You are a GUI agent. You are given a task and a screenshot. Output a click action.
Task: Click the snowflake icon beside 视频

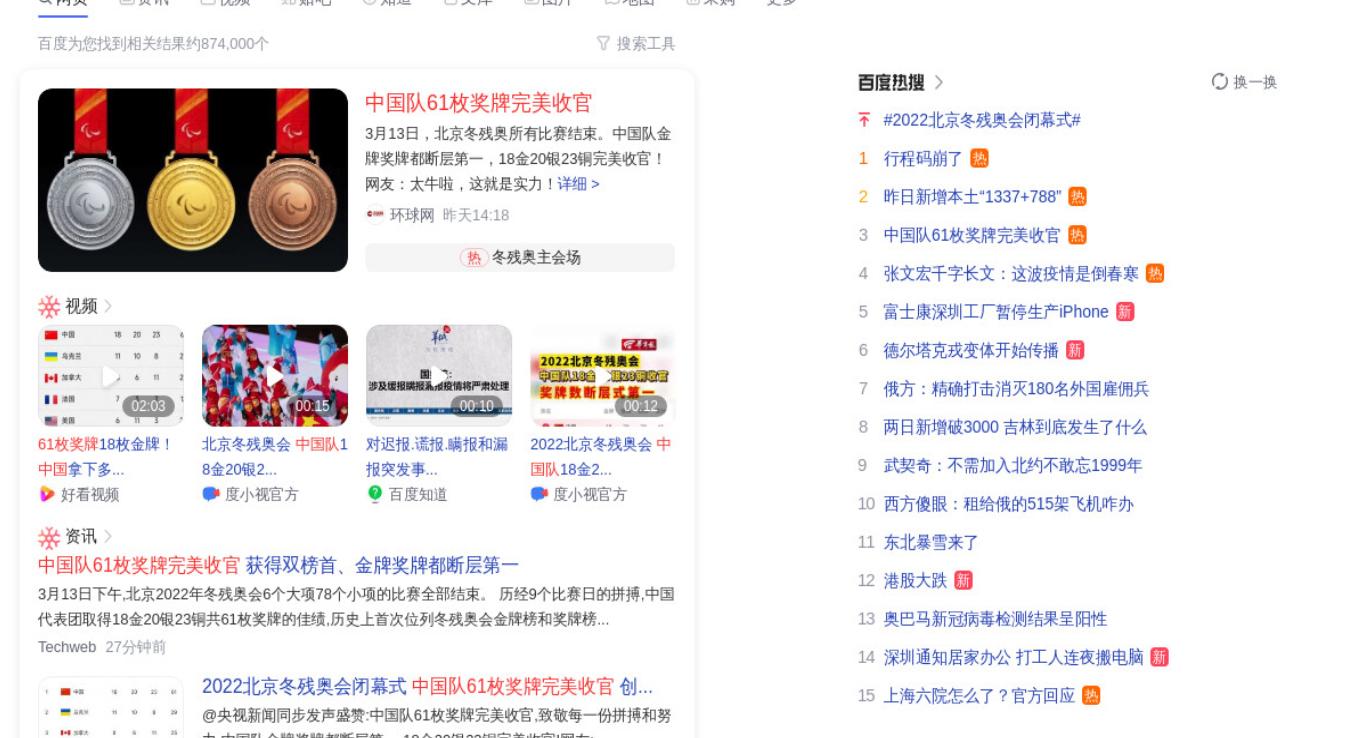[x=49, y=306]
